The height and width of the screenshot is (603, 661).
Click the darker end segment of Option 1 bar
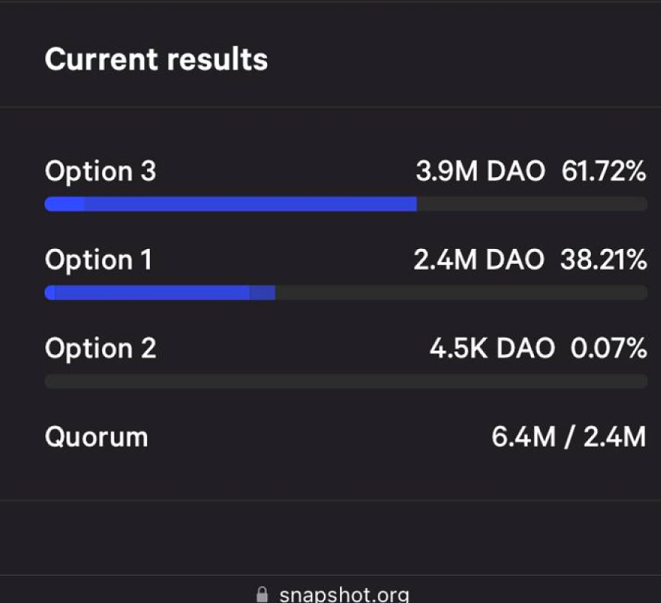263,293
